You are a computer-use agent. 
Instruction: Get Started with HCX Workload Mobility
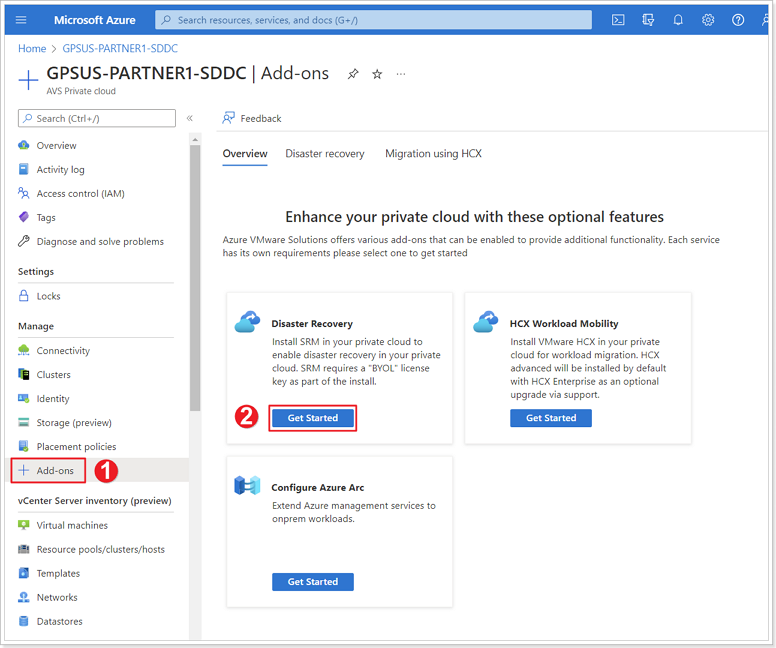click(551, 418)
